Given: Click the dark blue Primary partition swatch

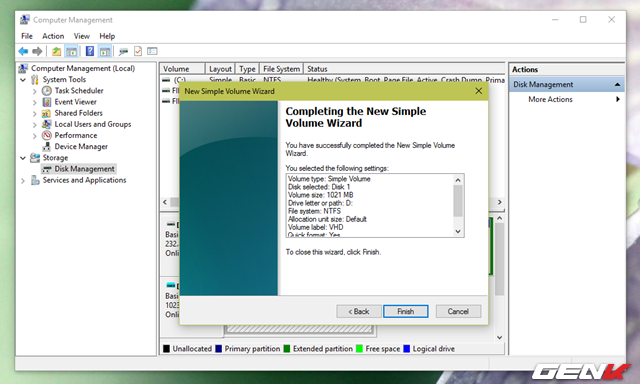Looking at the screenshot, I should click(218, 348).
